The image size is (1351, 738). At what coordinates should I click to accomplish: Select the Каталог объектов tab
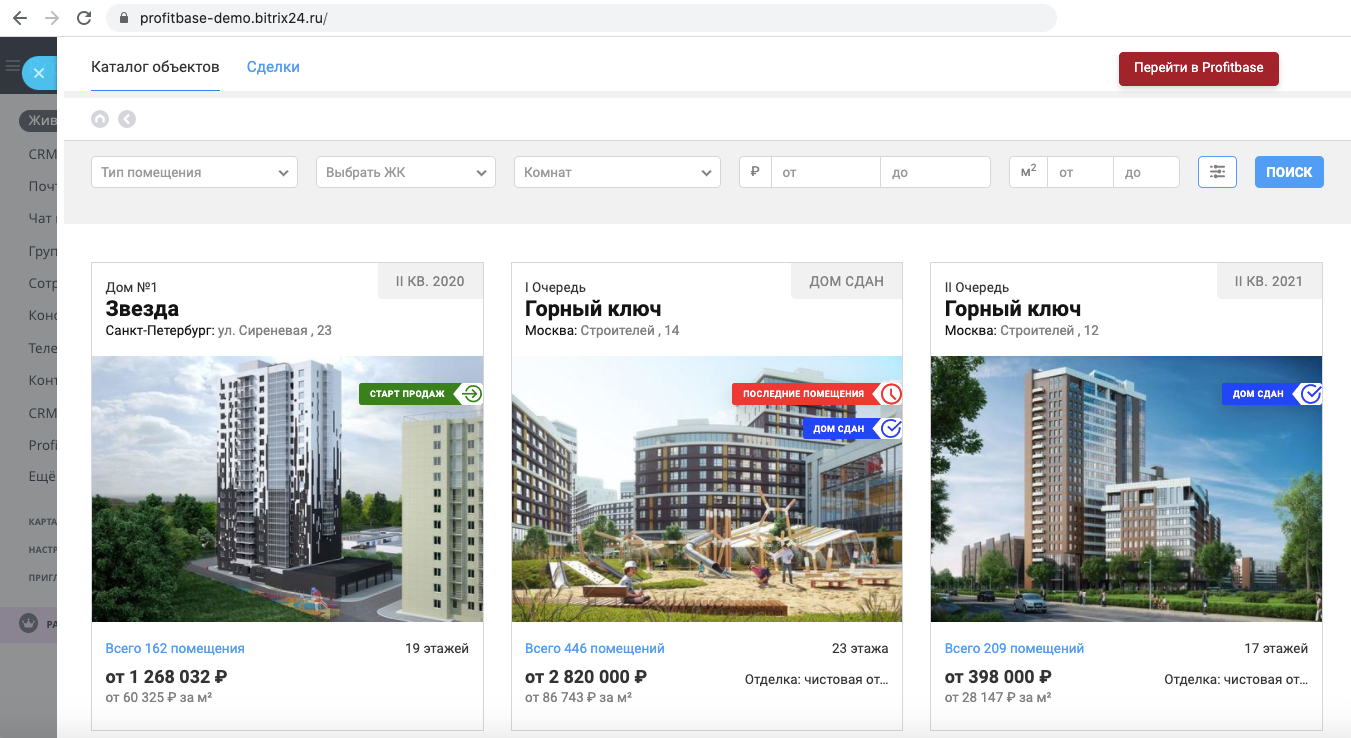tap(155, 67)
